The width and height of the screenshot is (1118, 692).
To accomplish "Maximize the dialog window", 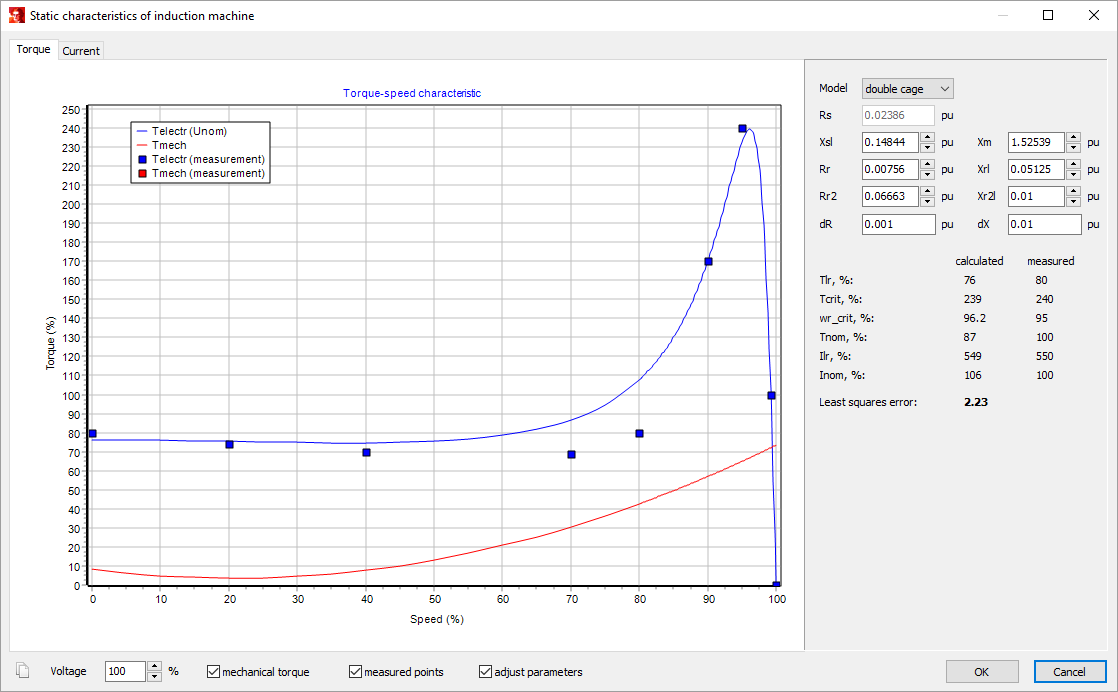I will [x=1048, y=15].
